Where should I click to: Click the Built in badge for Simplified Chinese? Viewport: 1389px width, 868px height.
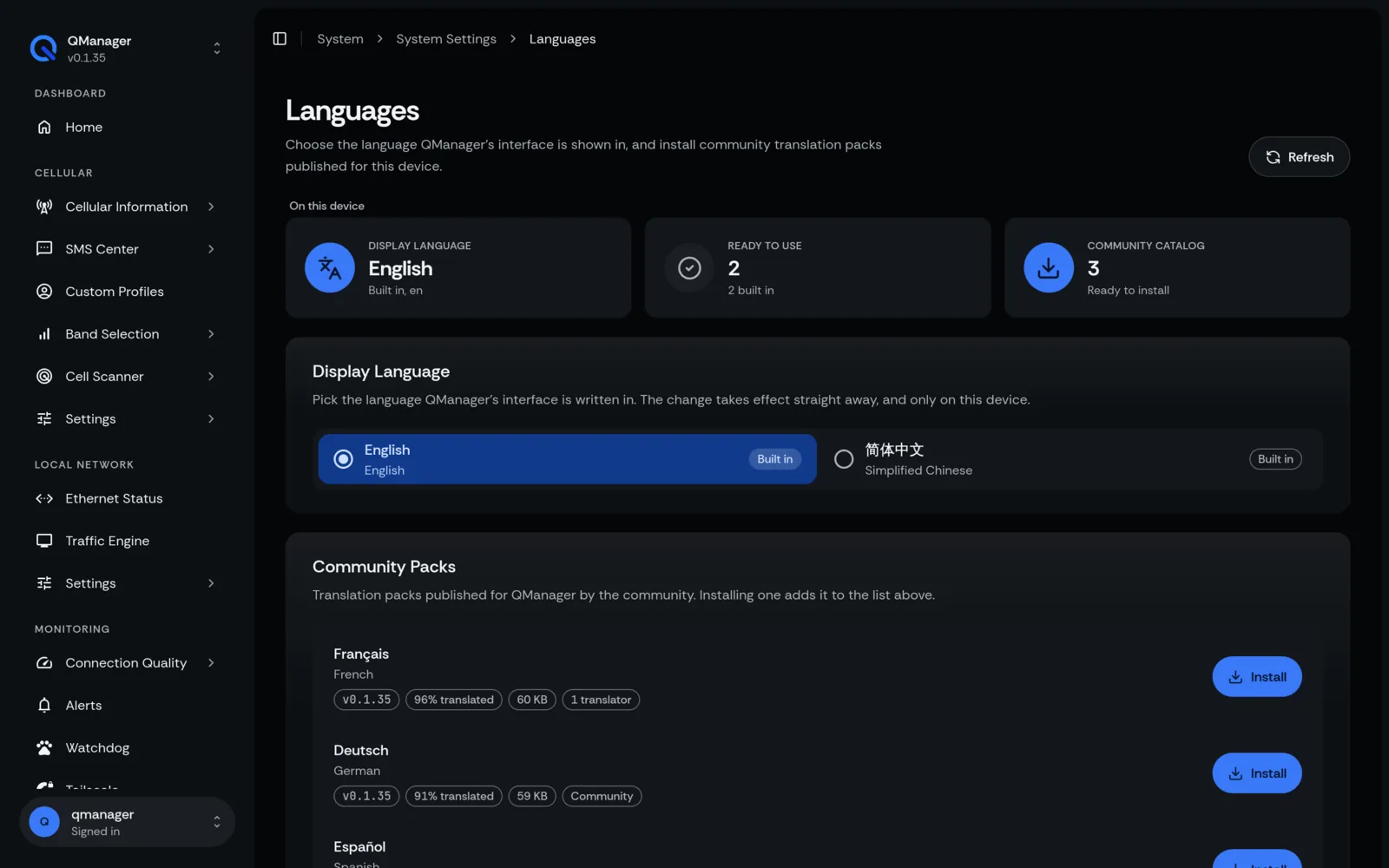[1275, 459]
